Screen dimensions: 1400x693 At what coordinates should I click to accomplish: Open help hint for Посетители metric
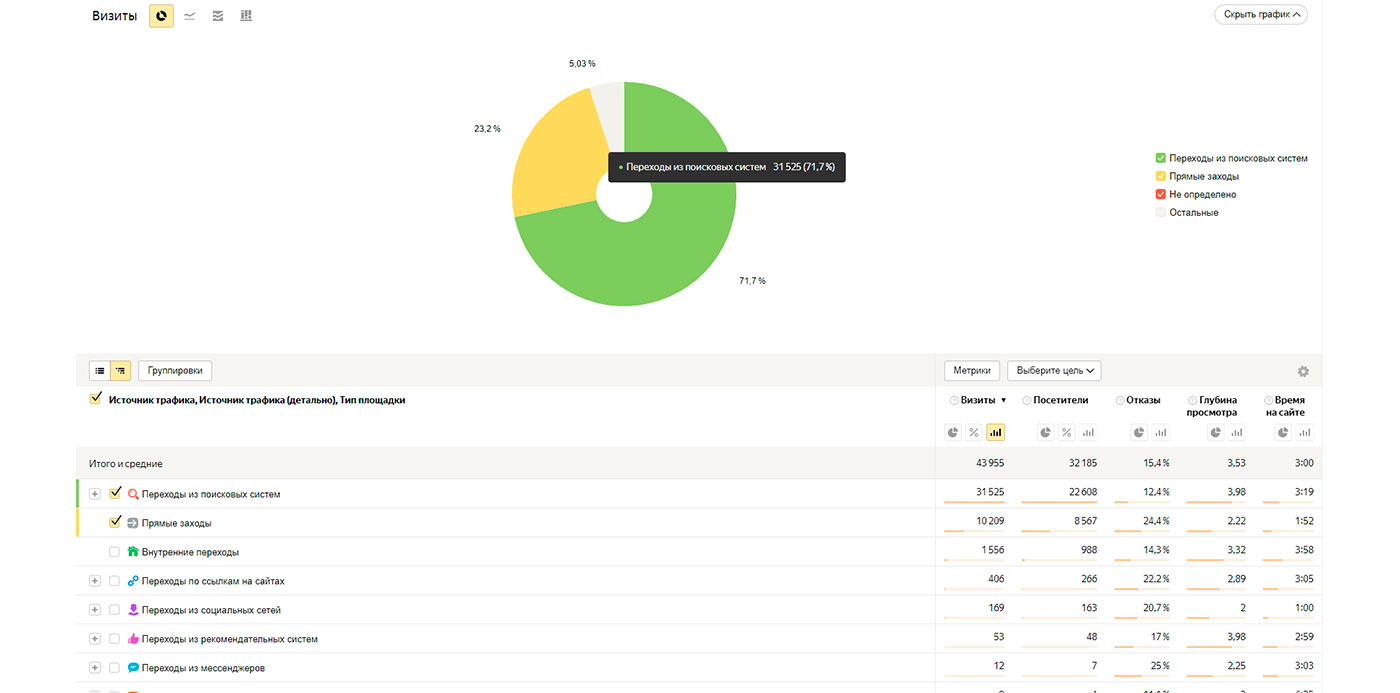coord(1026,400)
